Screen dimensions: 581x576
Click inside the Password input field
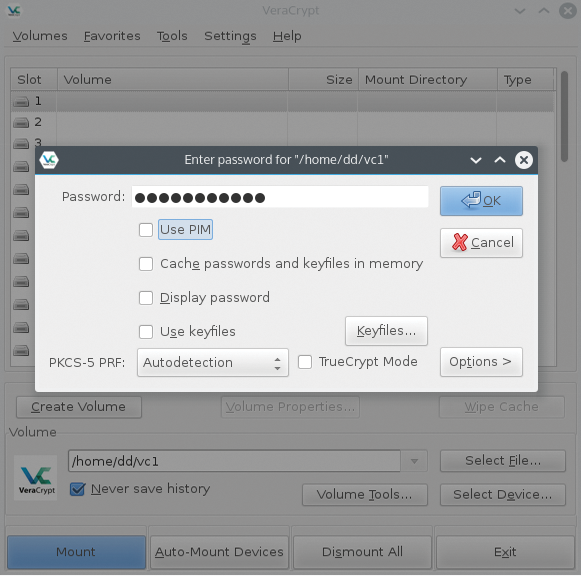point(280,197)
